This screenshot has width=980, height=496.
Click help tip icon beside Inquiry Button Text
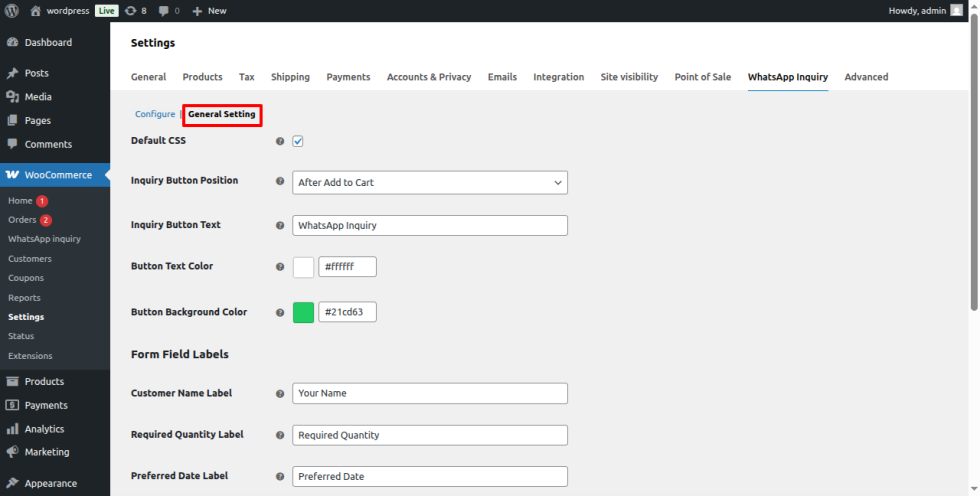[280, 226]
